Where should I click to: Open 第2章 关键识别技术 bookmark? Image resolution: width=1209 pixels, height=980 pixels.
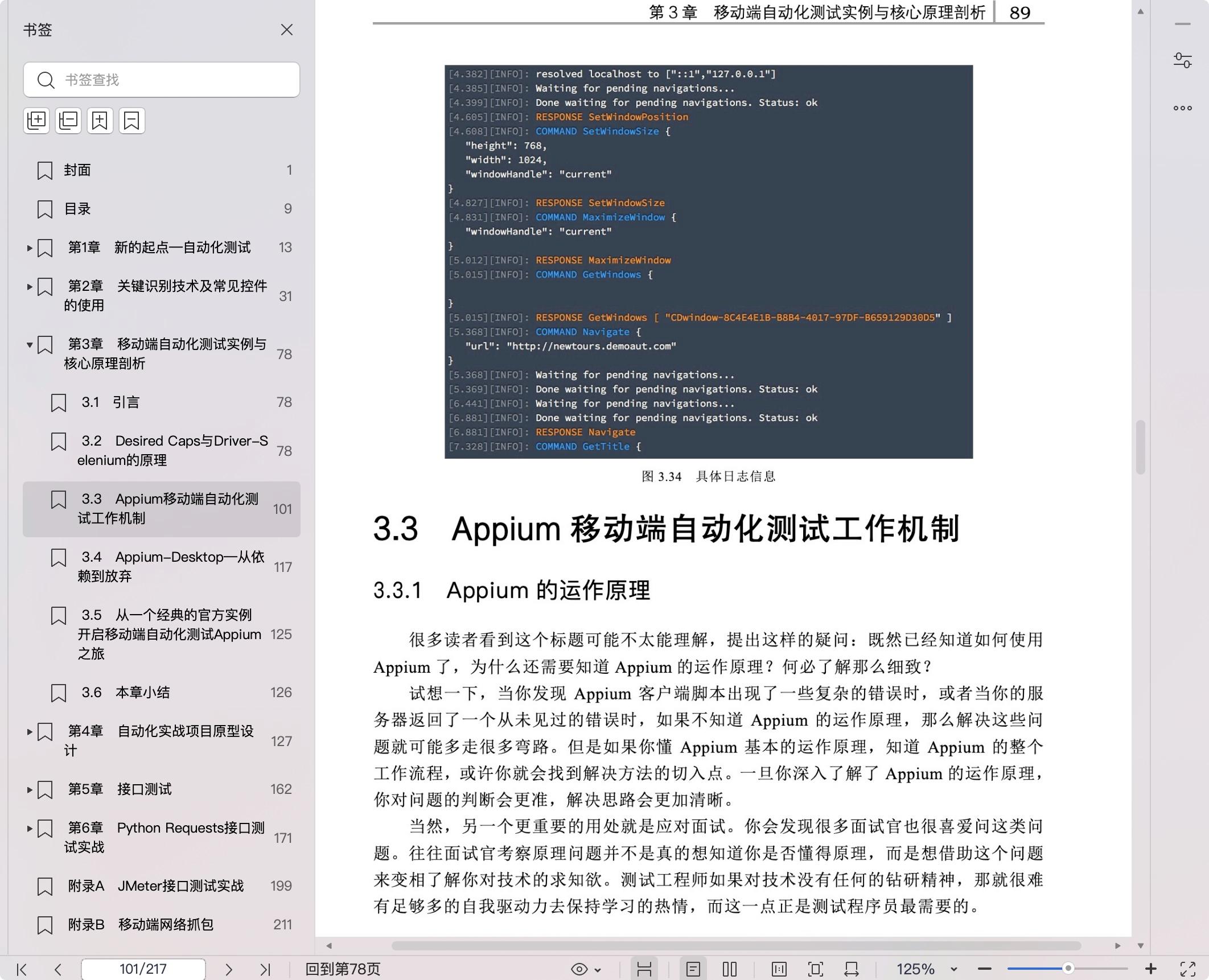(x=162, y=296)
